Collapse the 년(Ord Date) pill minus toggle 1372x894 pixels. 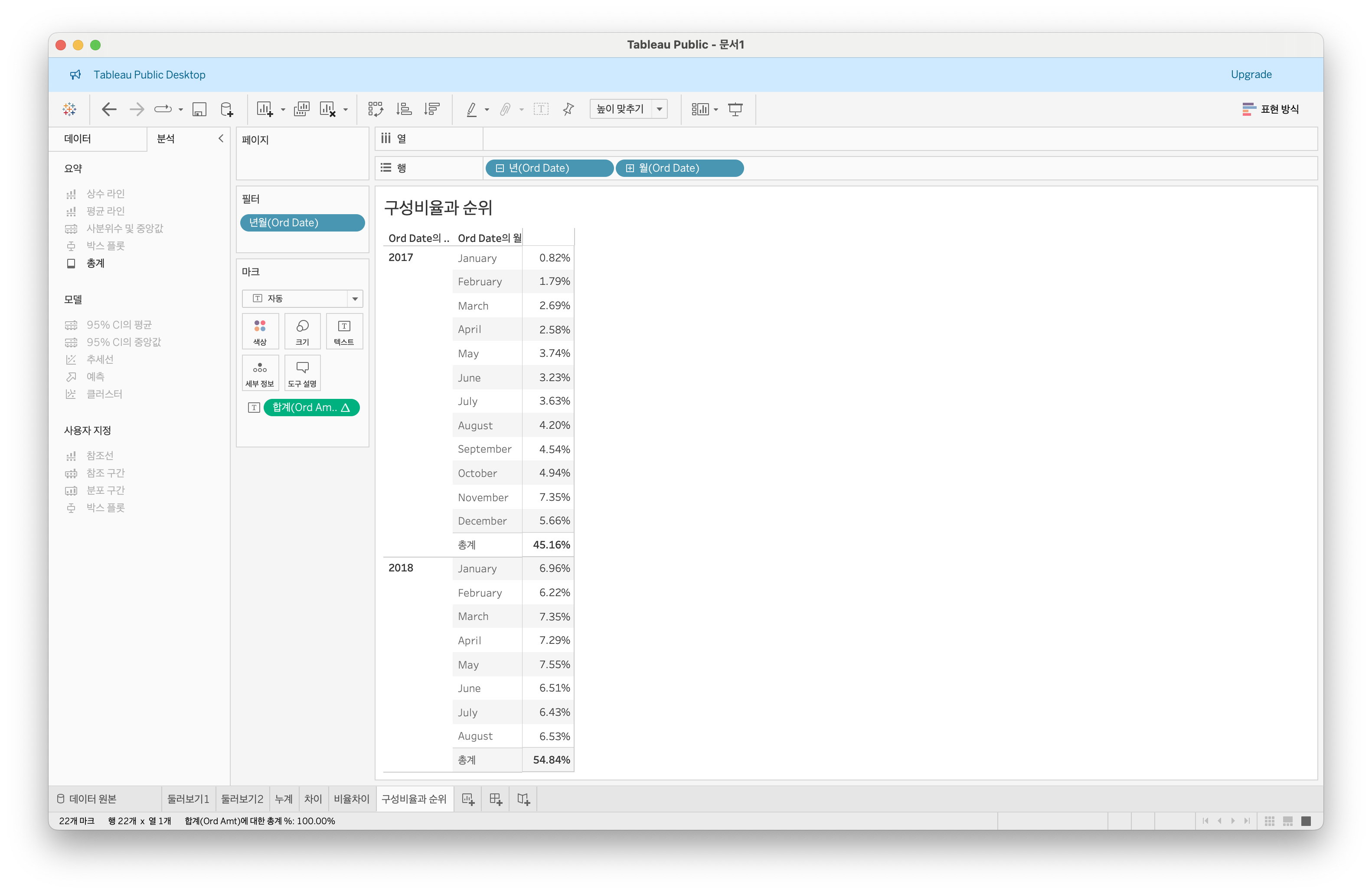point(500,168)
